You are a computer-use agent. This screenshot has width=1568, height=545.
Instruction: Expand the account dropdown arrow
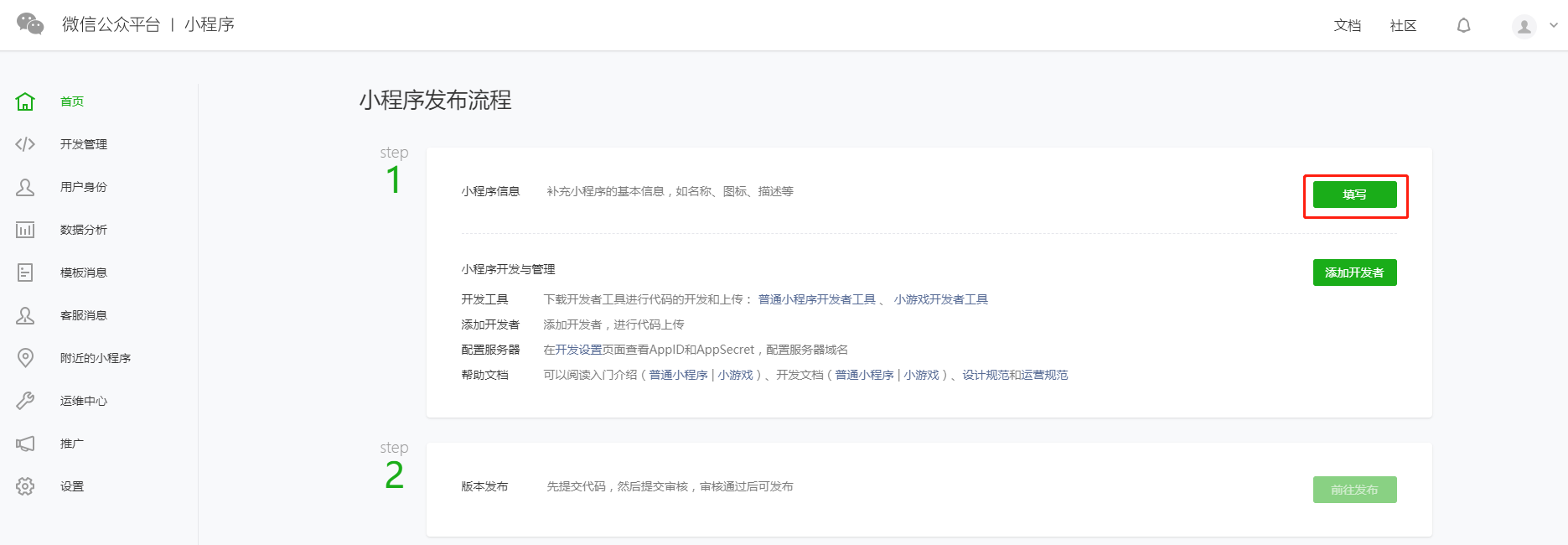[1553, 25]
